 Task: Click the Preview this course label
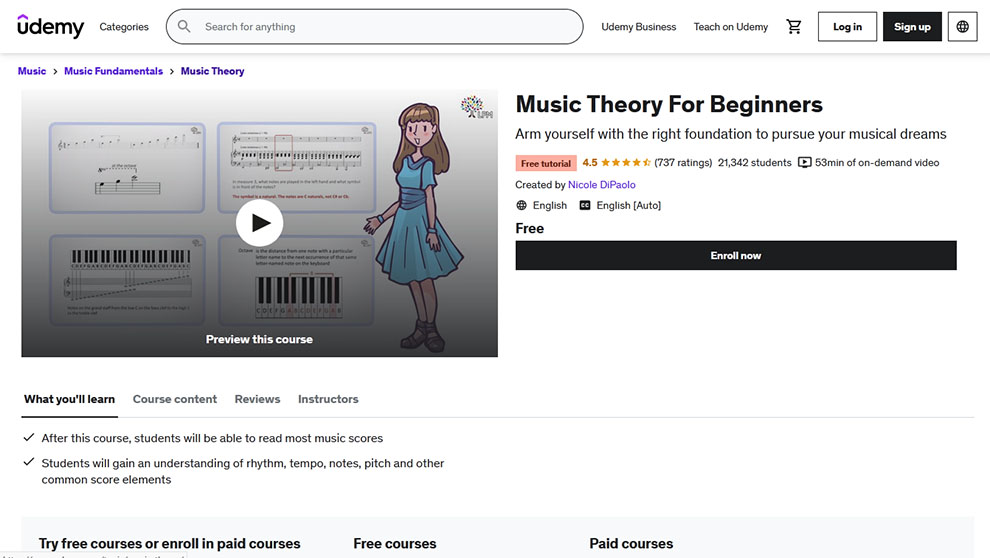tap(259, 340)
